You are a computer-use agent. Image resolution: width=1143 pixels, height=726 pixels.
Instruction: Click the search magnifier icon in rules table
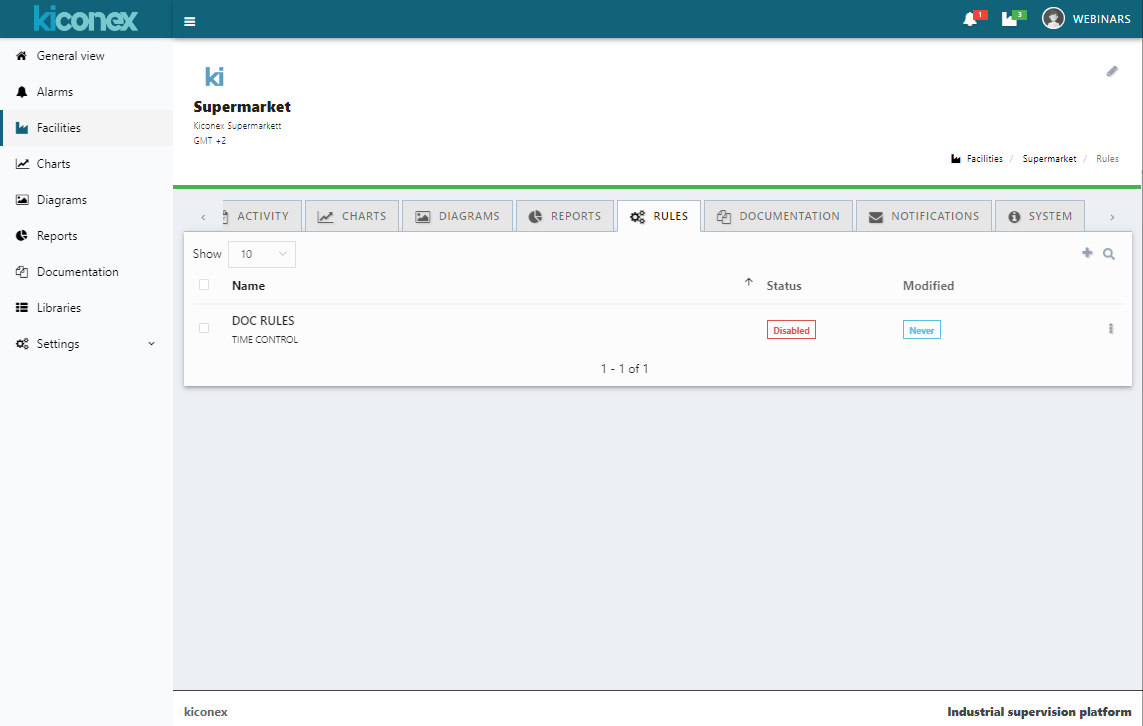(1109, 254)
